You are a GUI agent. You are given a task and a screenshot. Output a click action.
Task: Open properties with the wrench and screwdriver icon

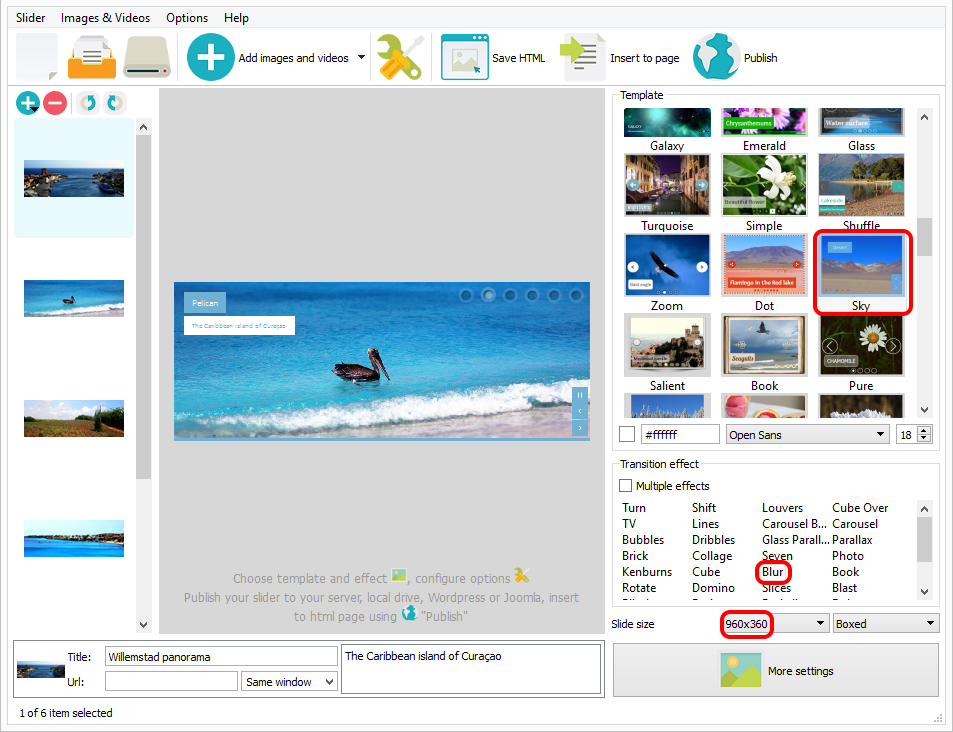pos(400,57)
